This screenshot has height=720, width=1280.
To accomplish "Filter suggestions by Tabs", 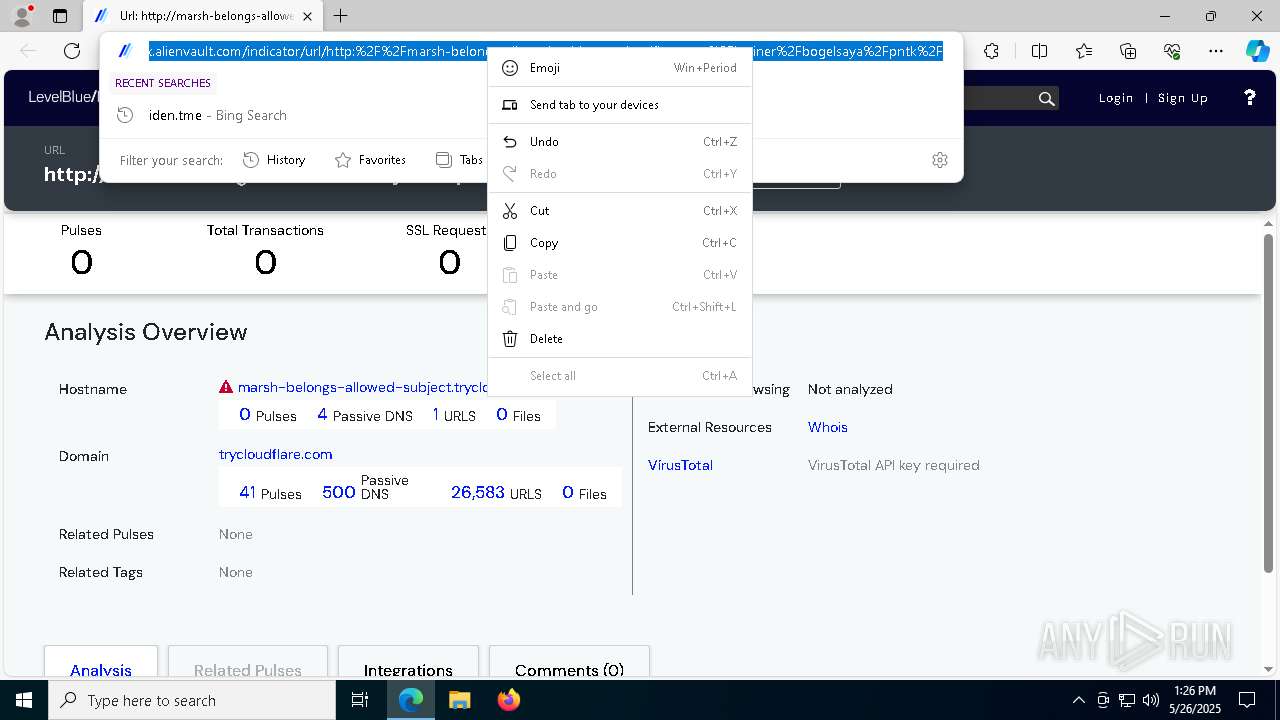I will (x=460, y=160).
